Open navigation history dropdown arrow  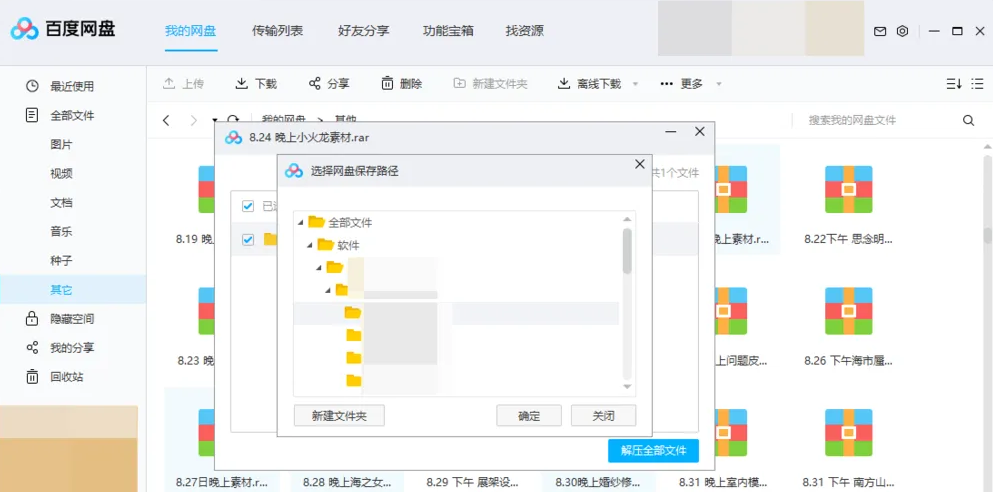pos(215,120)
